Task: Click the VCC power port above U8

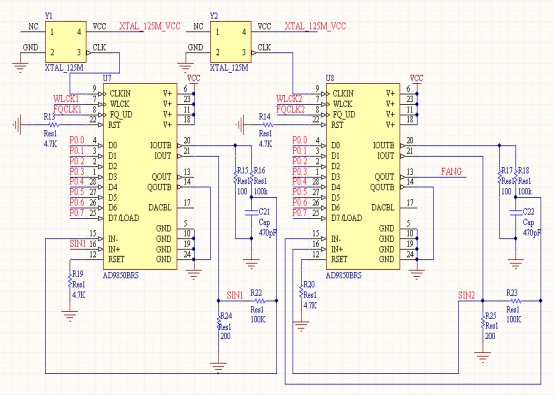Action: pos(417,78)
